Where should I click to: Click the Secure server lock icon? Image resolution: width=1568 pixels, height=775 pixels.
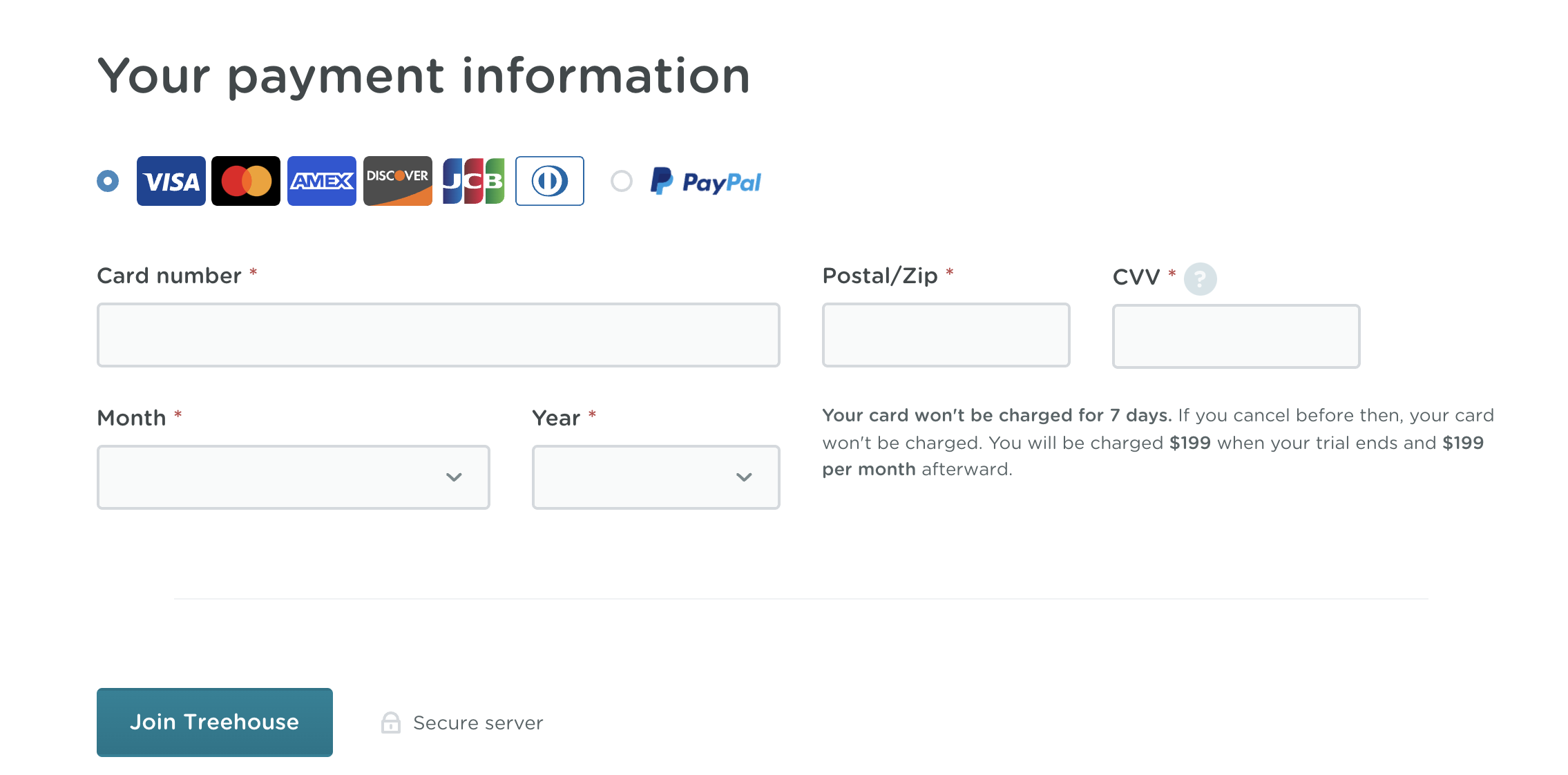coord(391,723)
